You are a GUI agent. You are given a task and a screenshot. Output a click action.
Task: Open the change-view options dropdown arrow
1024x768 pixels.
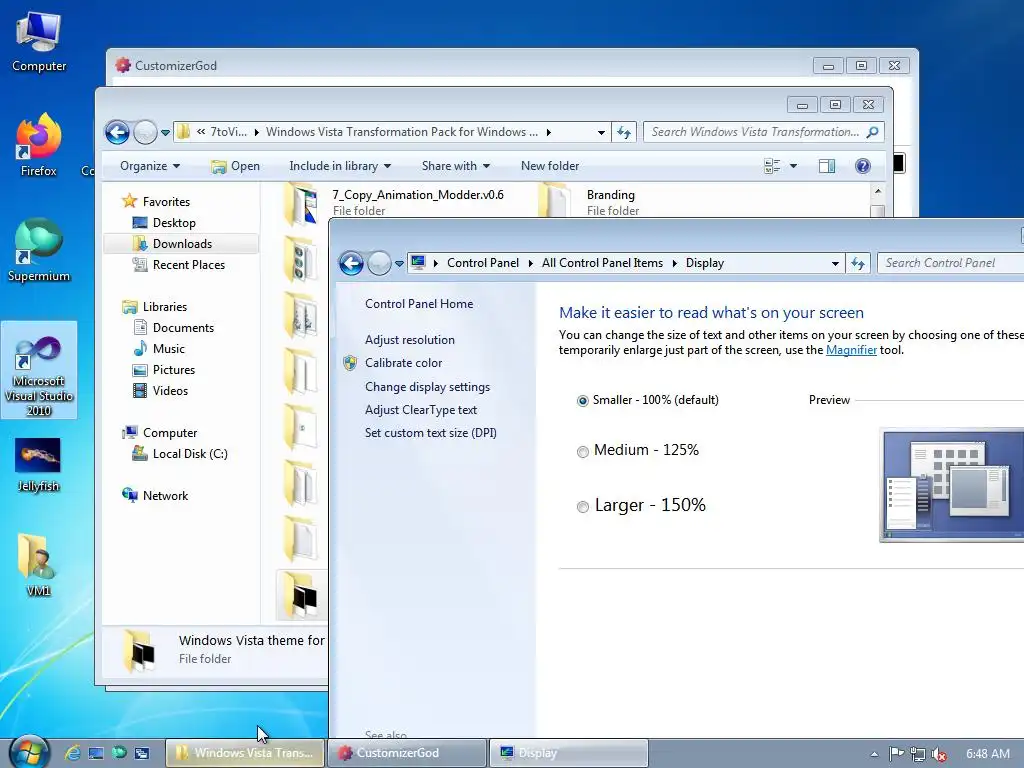[x=793, y=166]
